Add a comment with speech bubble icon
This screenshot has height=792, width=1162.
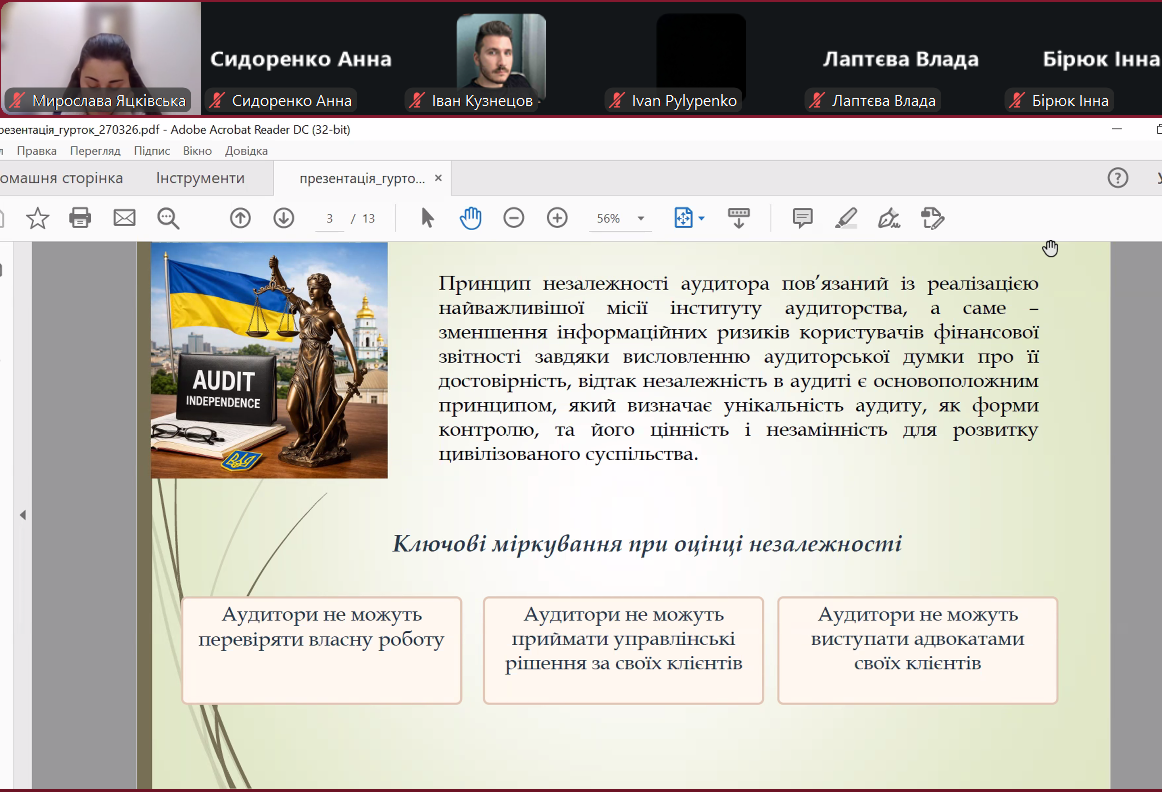click(x=802, y=218)
